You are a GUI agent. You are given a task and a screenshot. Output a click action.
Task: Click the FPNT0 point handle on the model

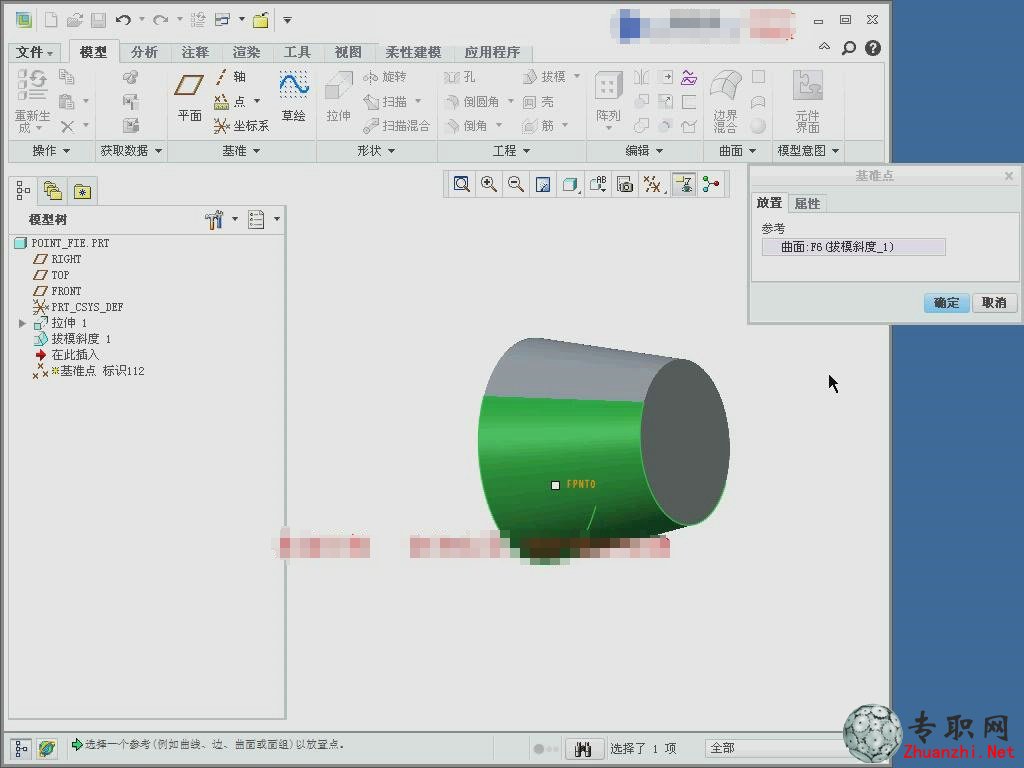pyautogui.click(x=555, y=485)
